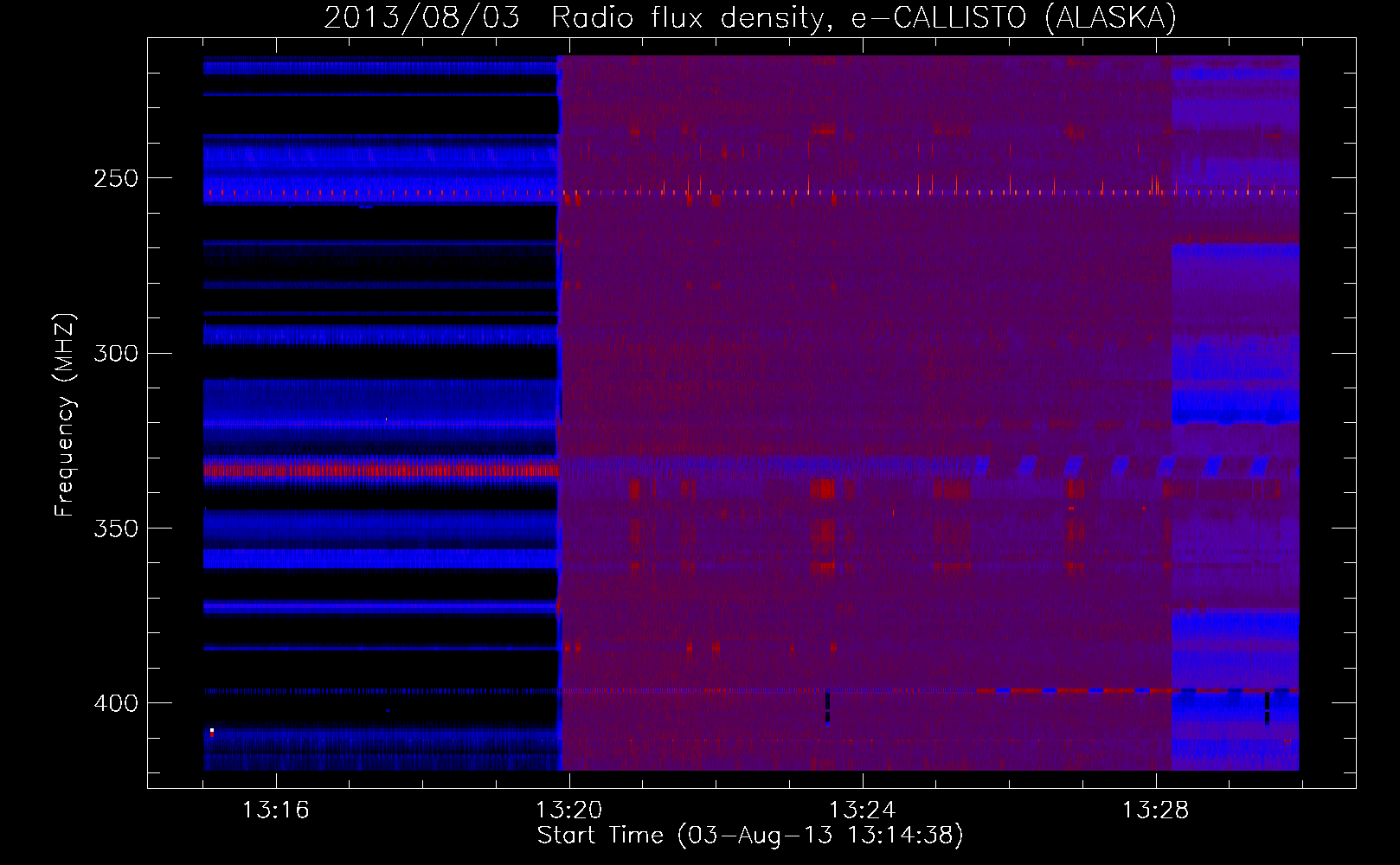The height and width of the screenshot is (865, 1400).
Task: Click the 'Start Time (03-Aug-13 13:14:38)' axis label
Action: coord(750,836)
